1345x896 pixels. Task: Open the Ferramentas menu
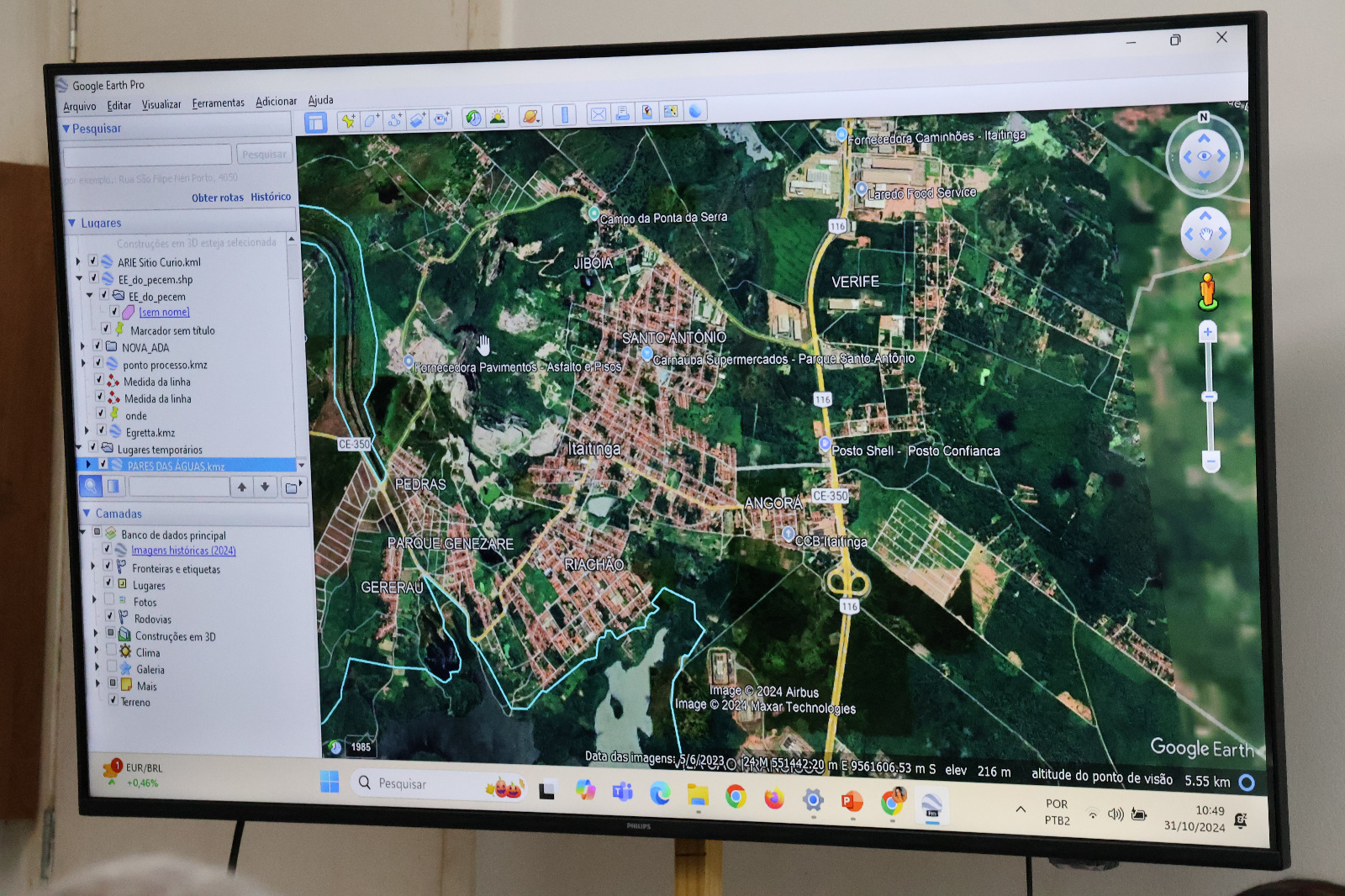pyautogui.click(x=219, y=103)
